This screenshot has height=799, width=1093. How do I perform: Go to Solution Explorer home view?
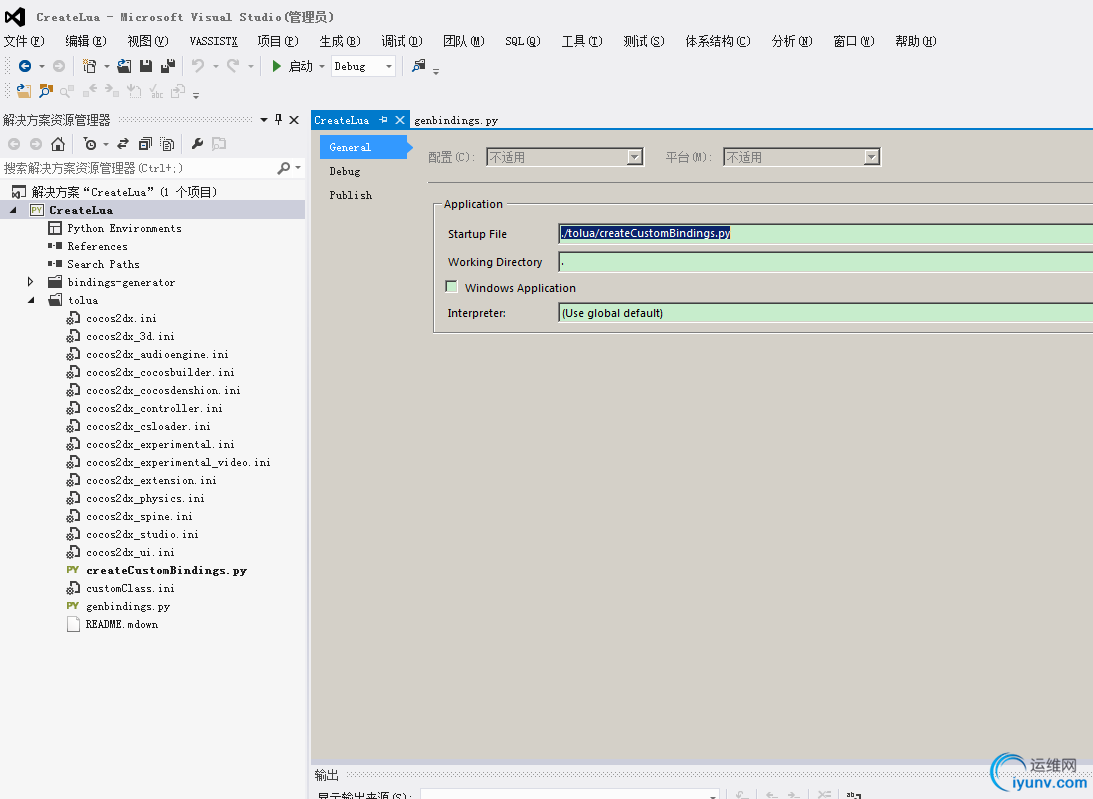point(58,144)
